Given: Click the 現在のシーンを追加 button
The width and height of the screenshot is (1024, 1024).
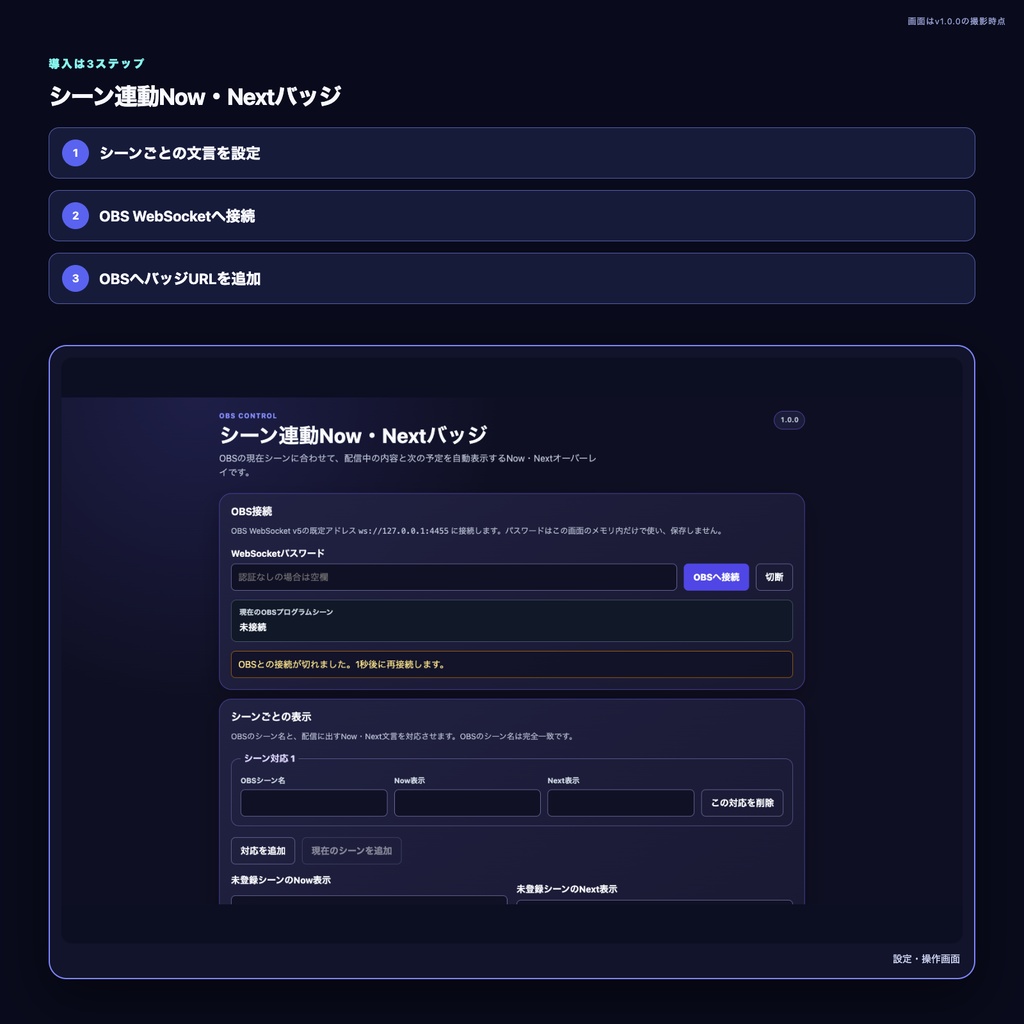Looking at the screenshot, I should point(351,851).
